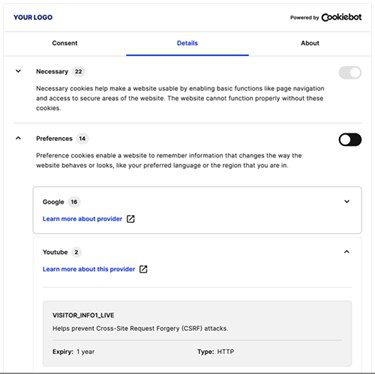Open external link icon beside Google provider

point(131,219)
